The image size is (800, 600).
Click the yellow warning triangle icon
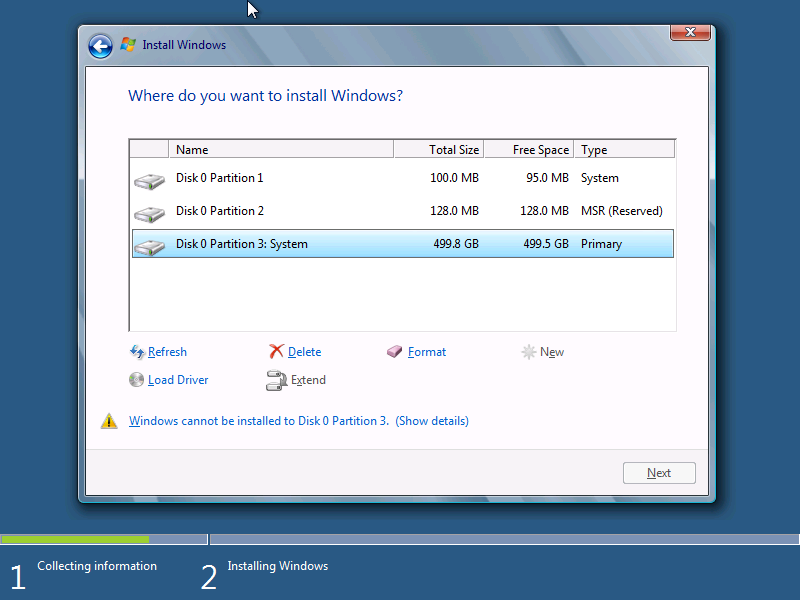(x=109, y=421)
